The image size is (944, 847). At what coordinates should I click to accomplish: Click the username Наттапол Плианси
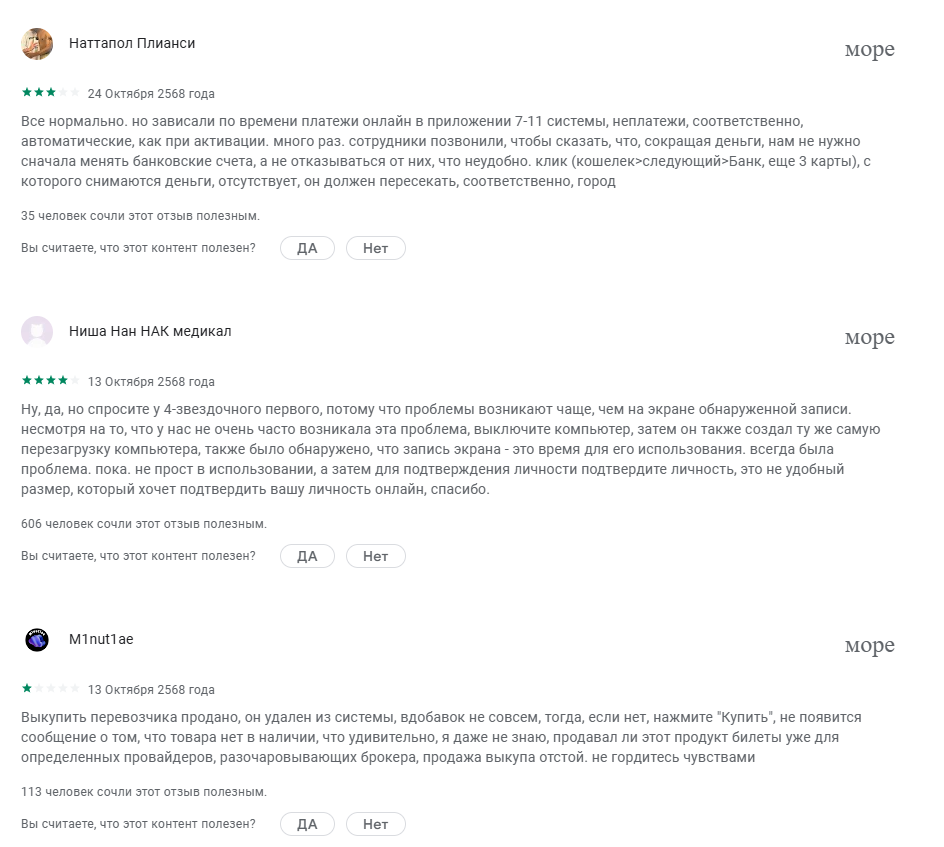pyautogui.click(x=132, y=43)
